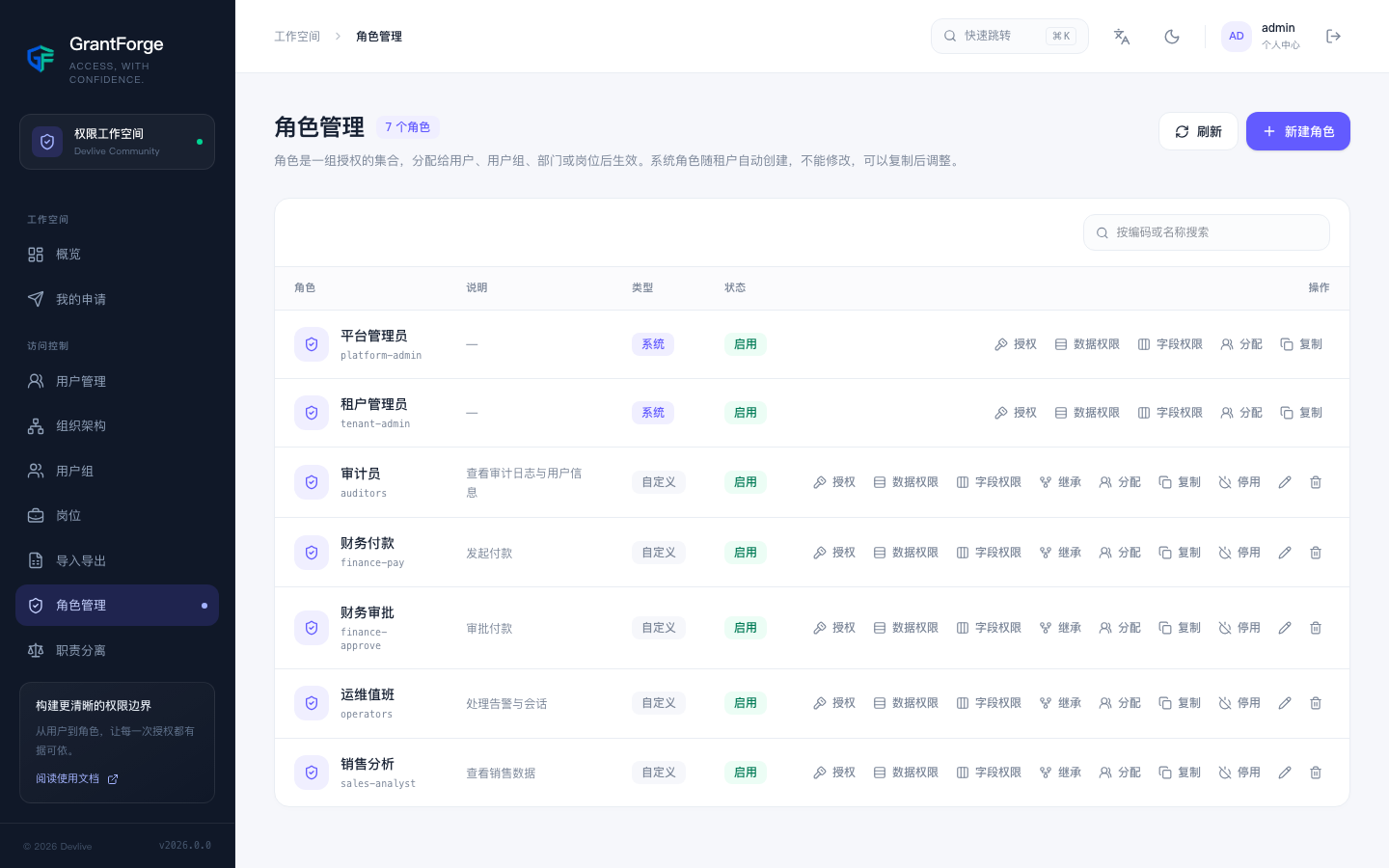Image resolution: width=1389 pixels, height=868 pixels.
Task: Toggle dark mode with the moon icon
Action: point(1172,37)
